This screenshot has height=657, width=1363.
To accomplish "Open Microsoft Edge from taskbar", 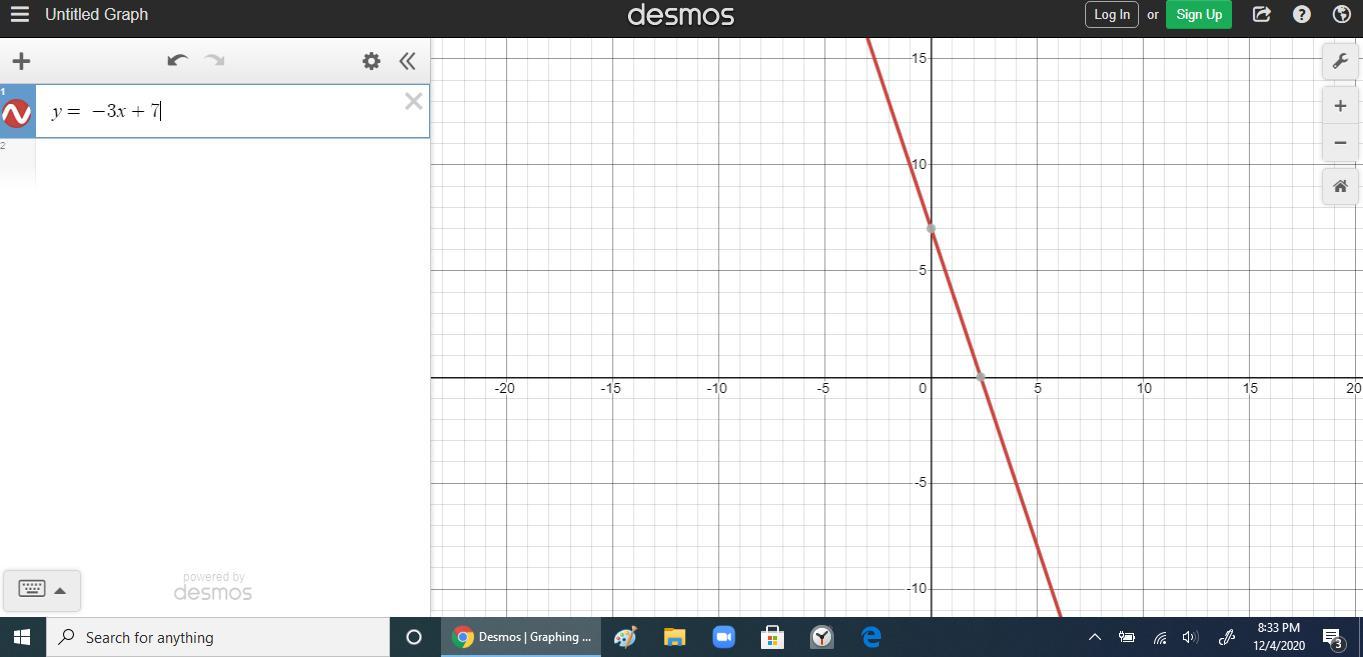I will click(871, 637).
